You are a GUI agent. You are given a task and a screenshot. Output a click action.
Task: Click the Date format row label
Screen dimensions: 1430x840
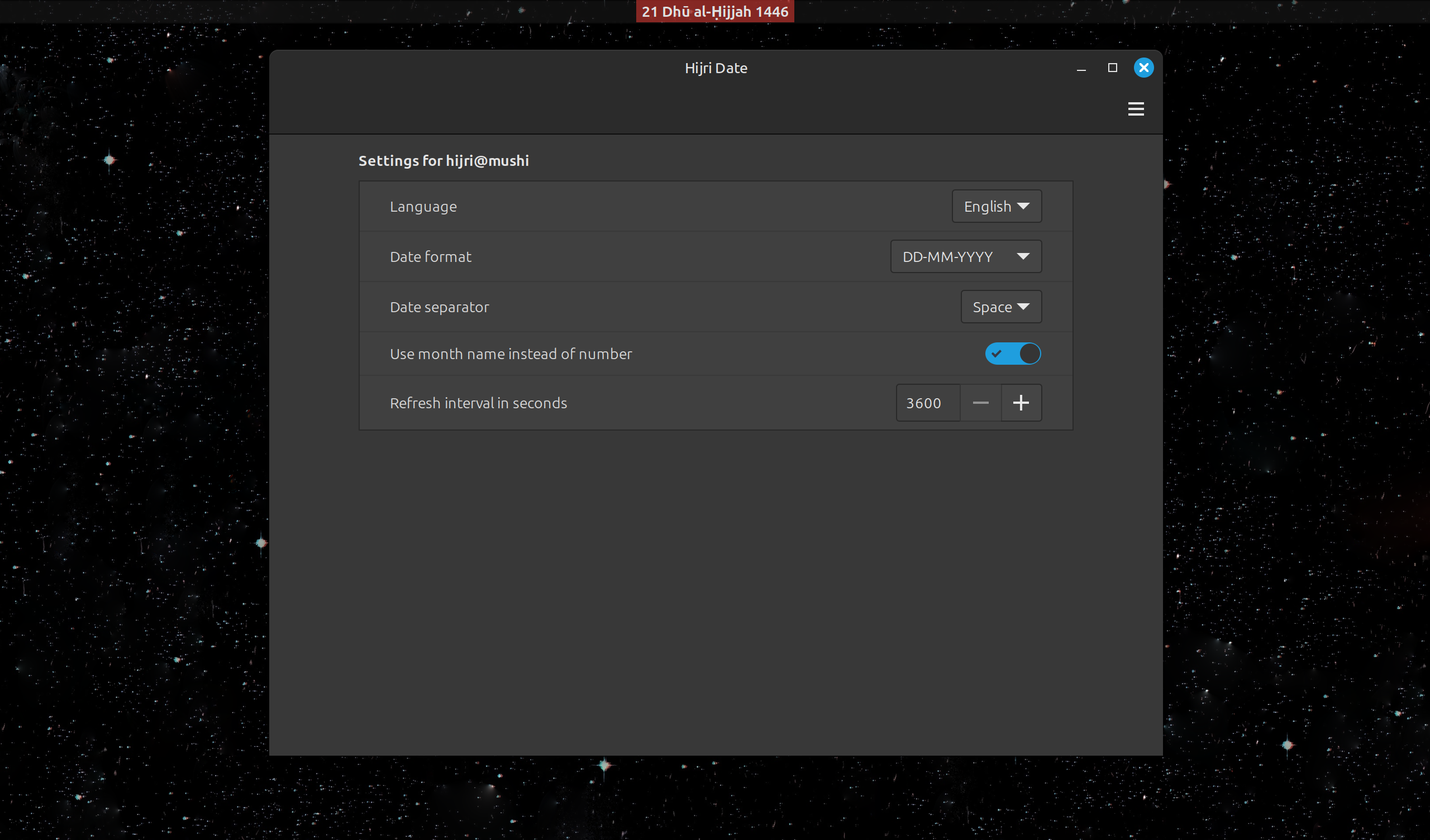pos(430,256)
